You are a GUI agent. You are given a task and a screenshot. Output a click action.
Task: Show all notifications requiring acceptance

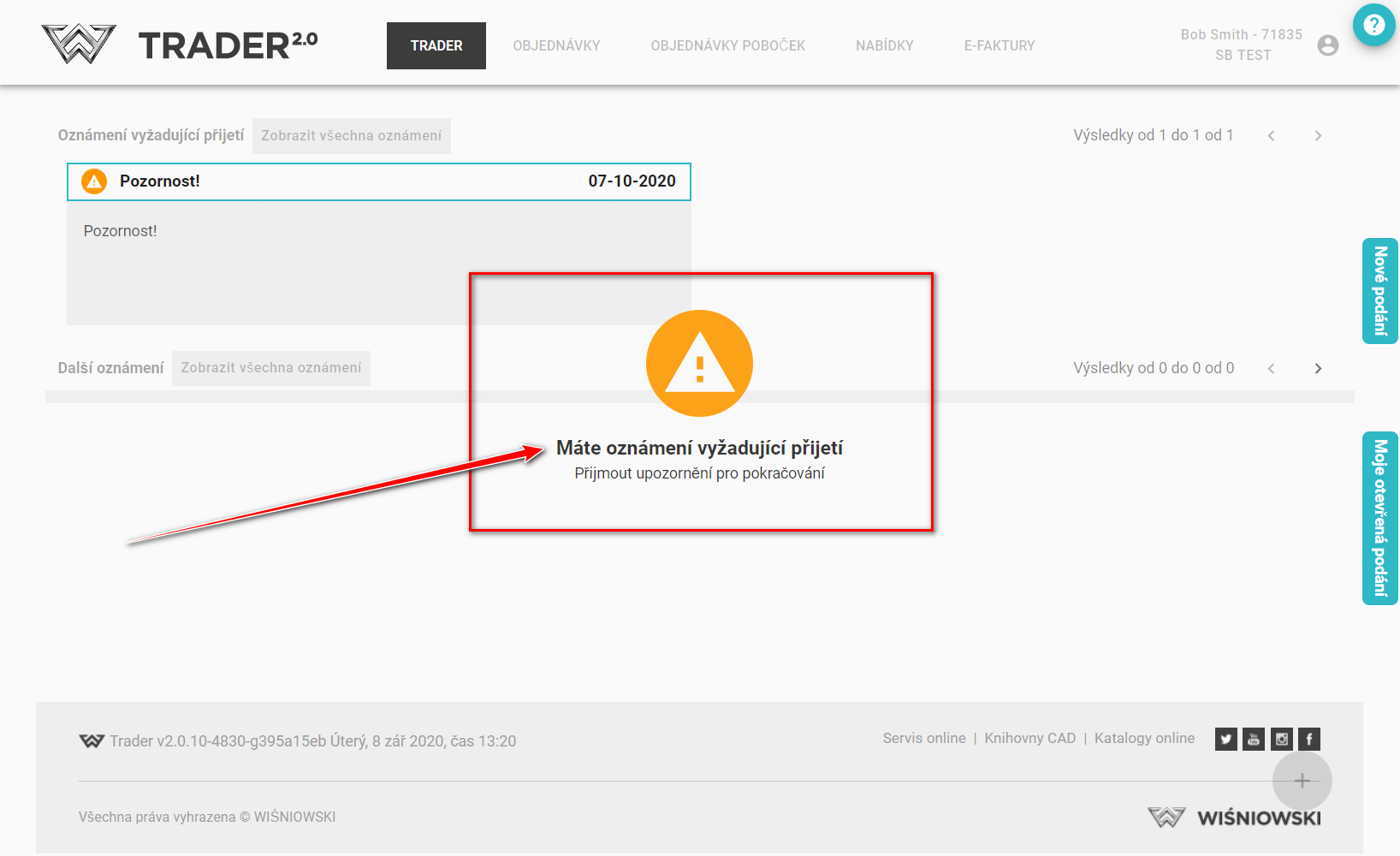point(351,136)
